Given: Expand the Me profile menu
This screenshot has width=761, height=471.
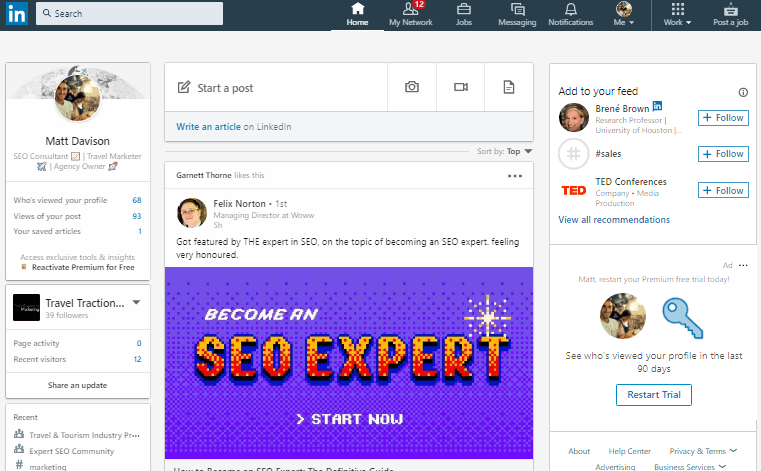Looking at the screenshot, I should (624, 15).
